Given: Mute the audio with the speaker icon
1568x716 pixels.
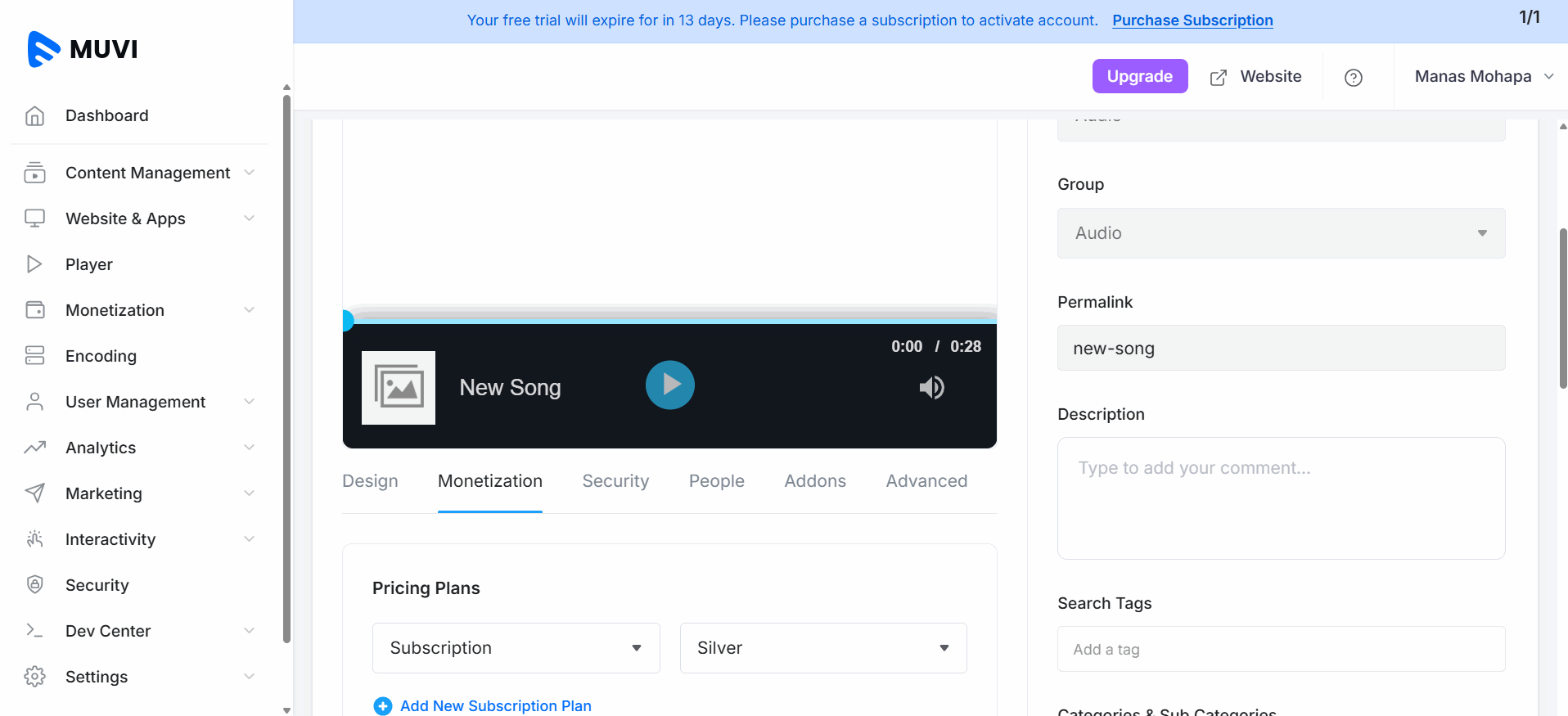Looking at the screenshot, I should click(931, 388).
